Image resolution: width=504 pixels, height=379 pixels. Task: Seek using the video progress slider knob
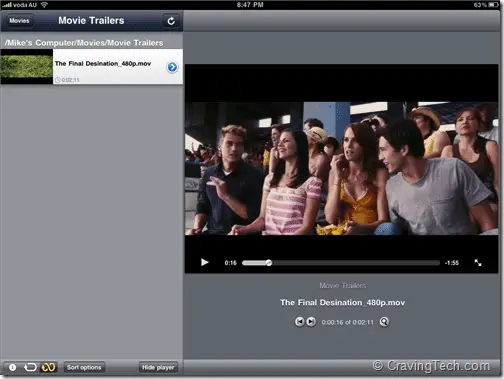pos(269,263)
